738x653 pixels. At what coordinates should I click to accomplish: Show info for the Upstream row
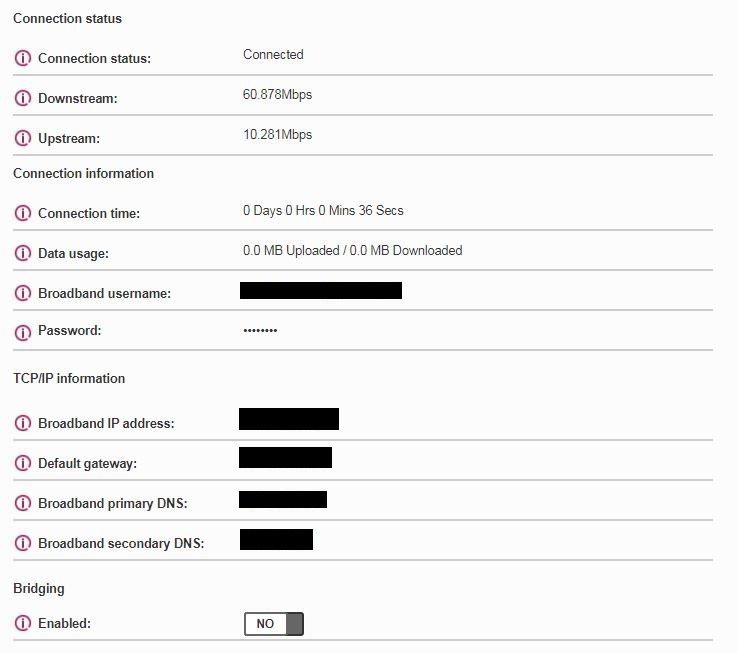(x=23, y=138)
